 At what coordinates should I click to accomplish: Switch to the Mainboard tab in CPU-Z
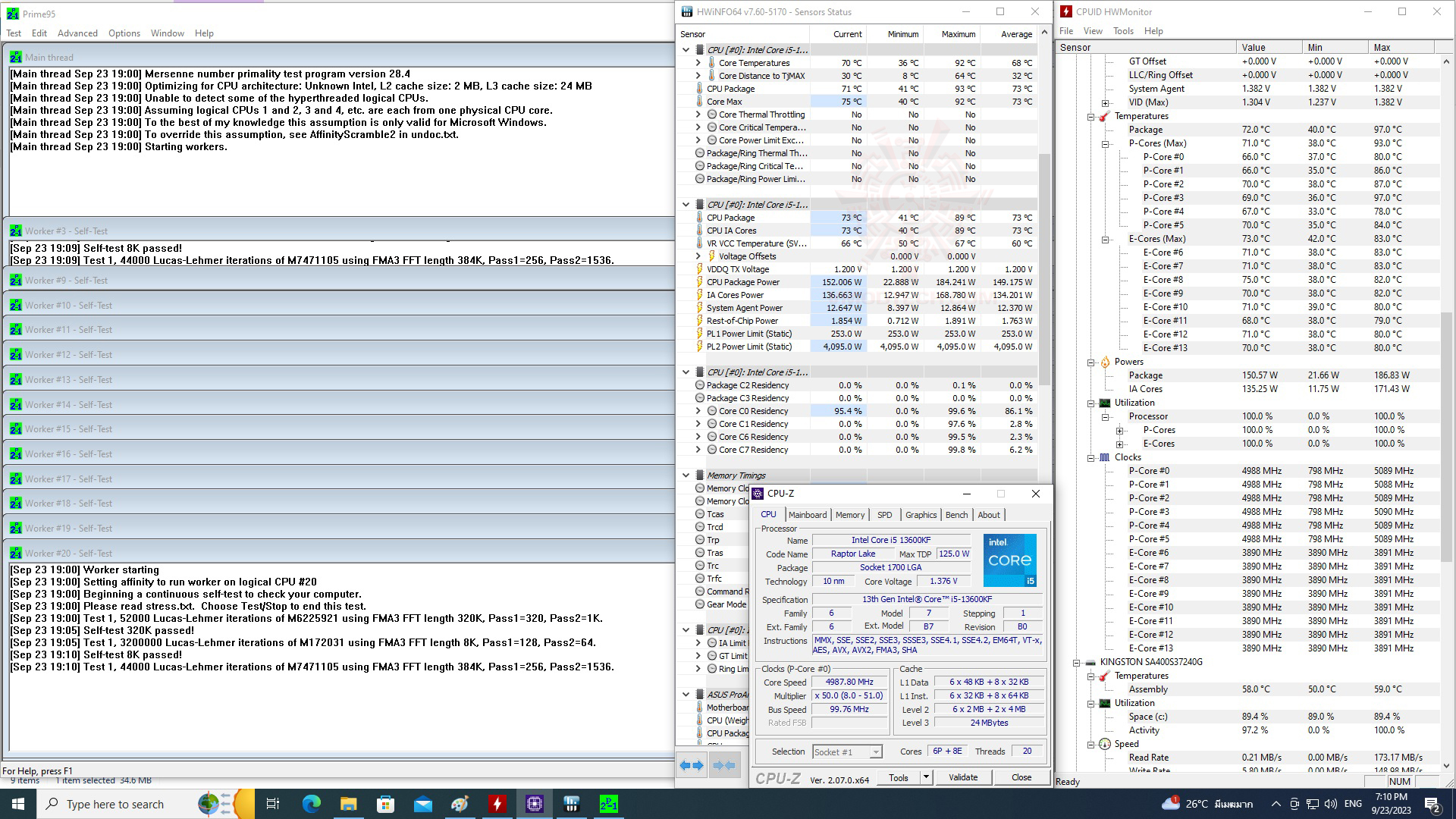(x=807, y=515)
